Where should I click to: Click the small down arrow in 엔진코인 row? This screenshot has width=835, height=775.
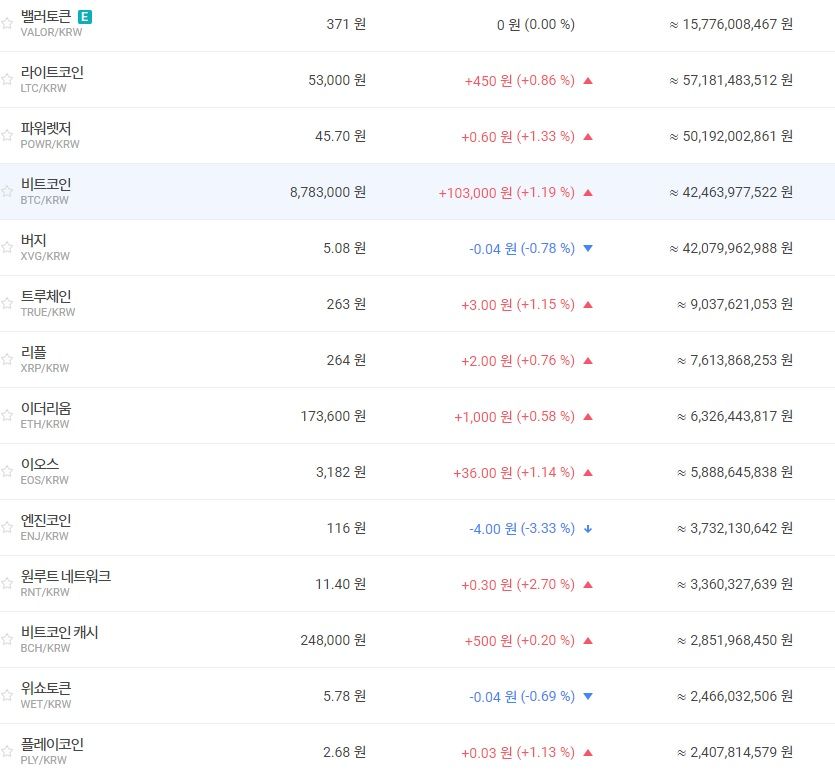pos(588,529)
